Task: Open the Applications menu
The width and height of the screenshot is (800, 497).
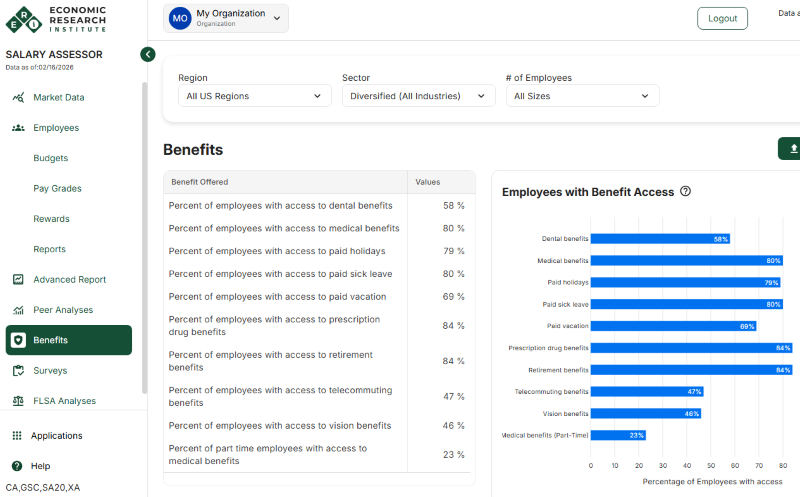Action: point(56,435)
